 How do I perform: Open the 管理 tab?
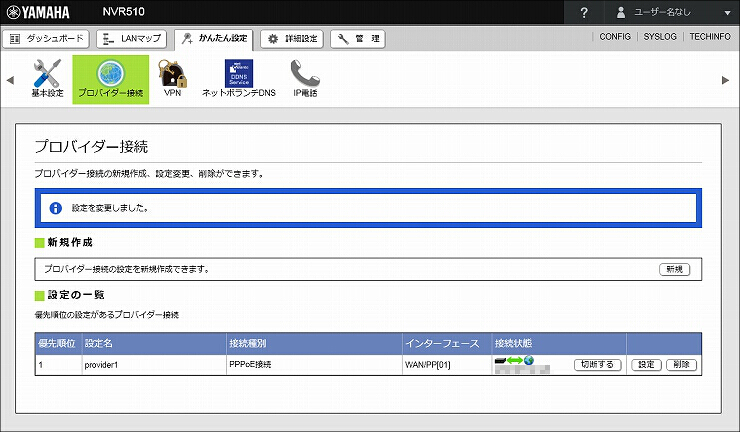coord(358,39)
